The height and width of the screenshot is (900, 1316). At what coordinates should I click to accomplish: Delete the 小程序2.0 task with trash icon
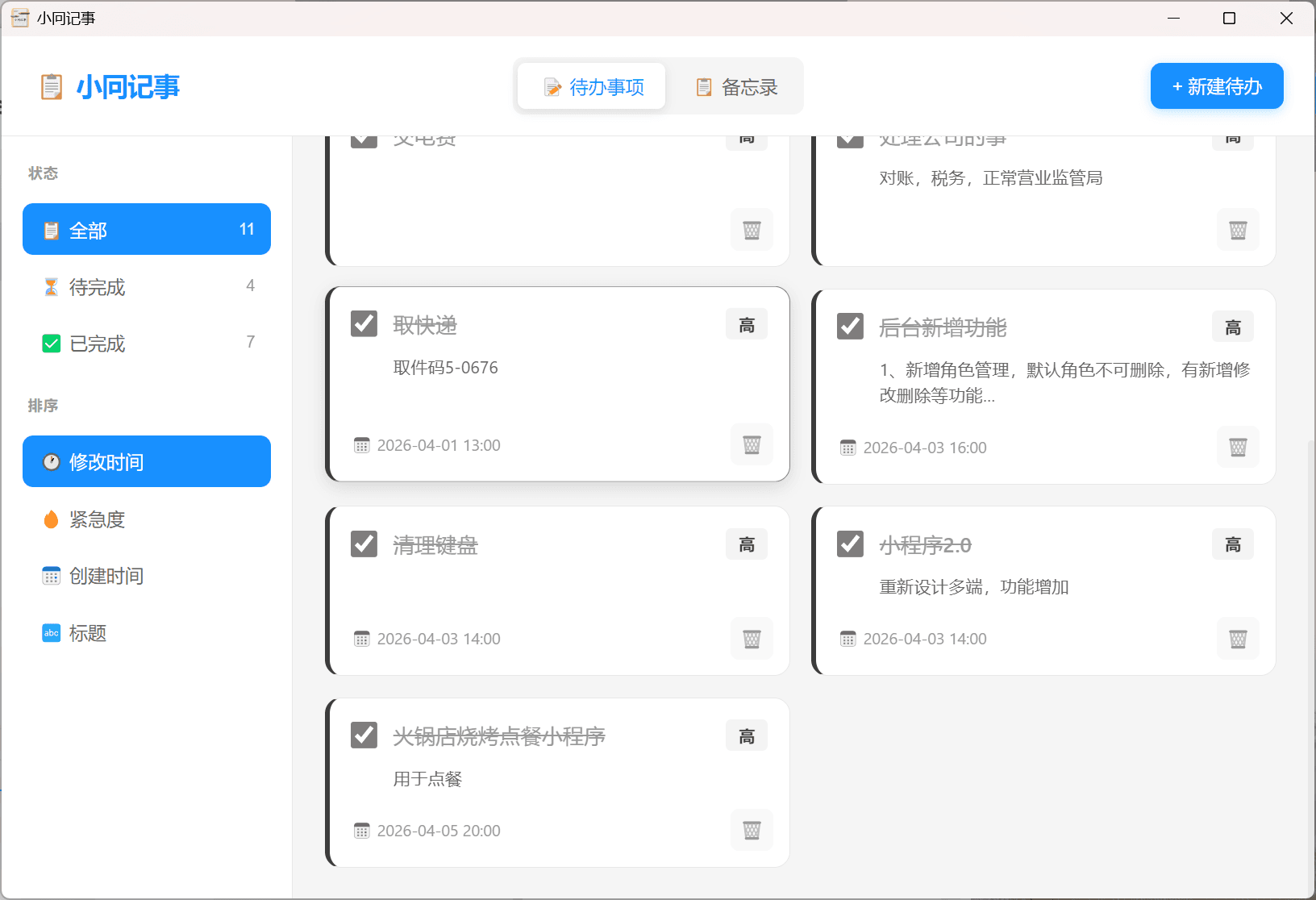point(1238,639)
